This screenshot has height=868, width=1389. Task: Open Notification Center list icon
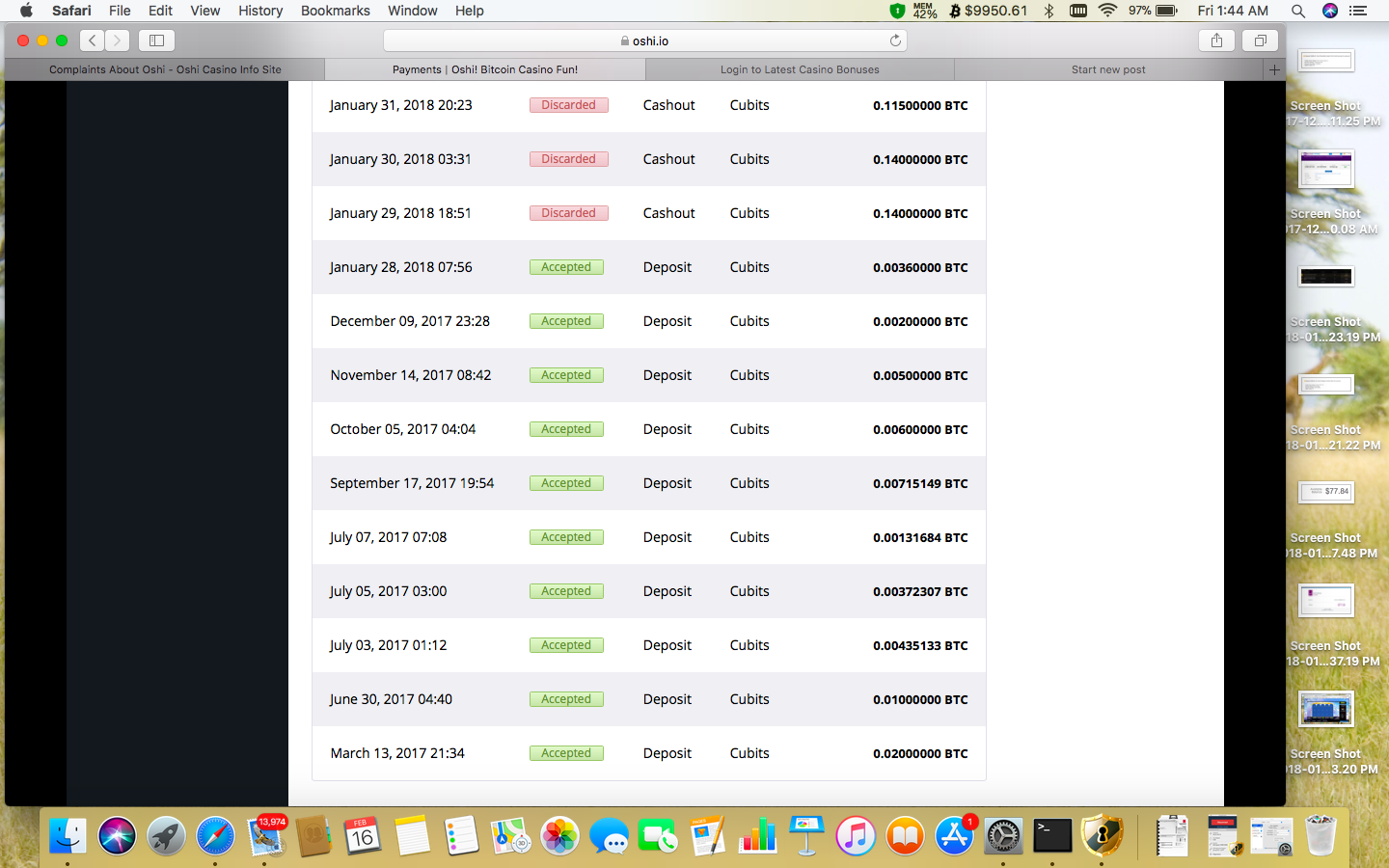[x=1358, y=11]
